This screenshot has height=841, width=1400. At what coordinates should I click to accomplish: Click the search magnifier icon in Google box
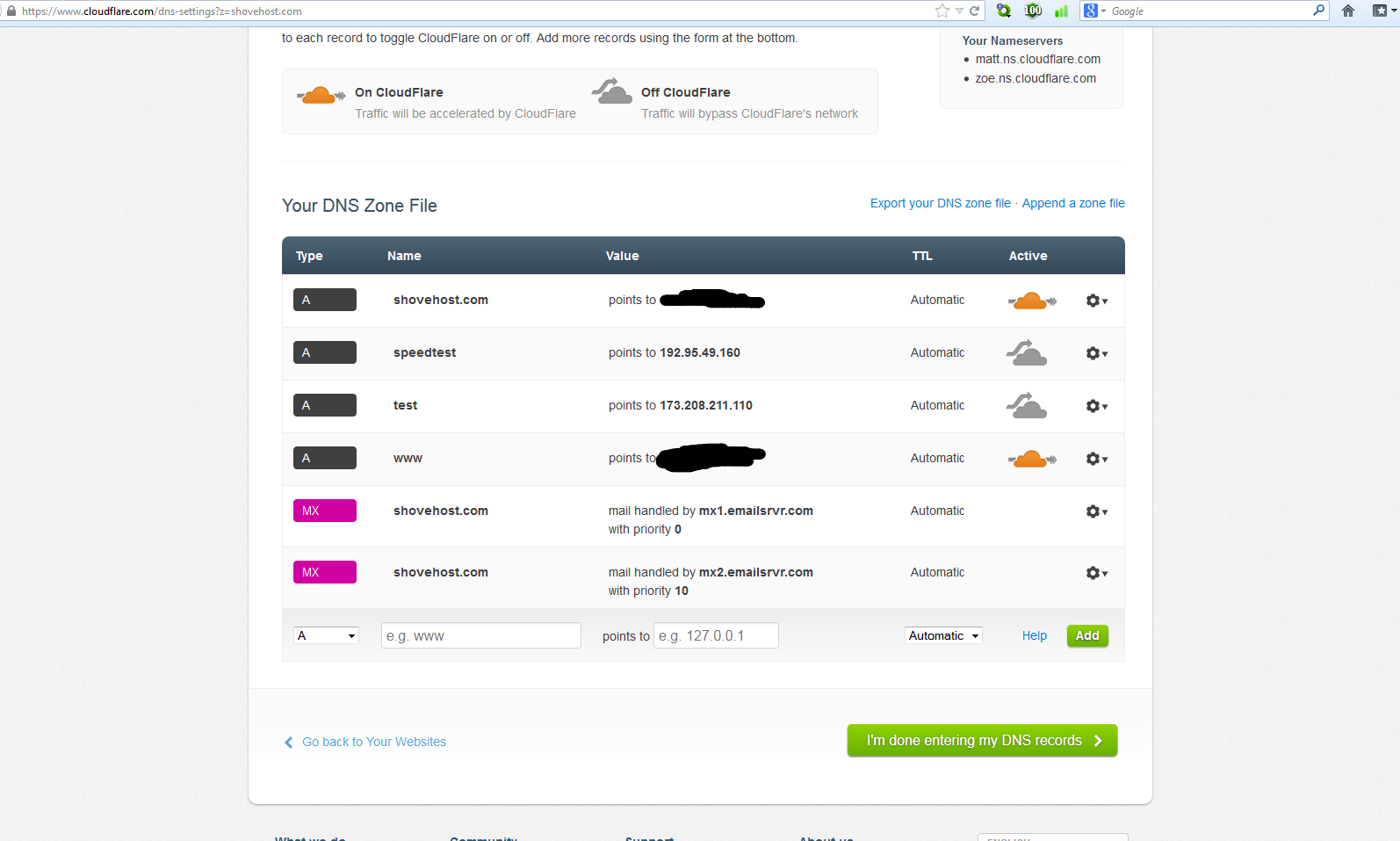[1318, 11]
